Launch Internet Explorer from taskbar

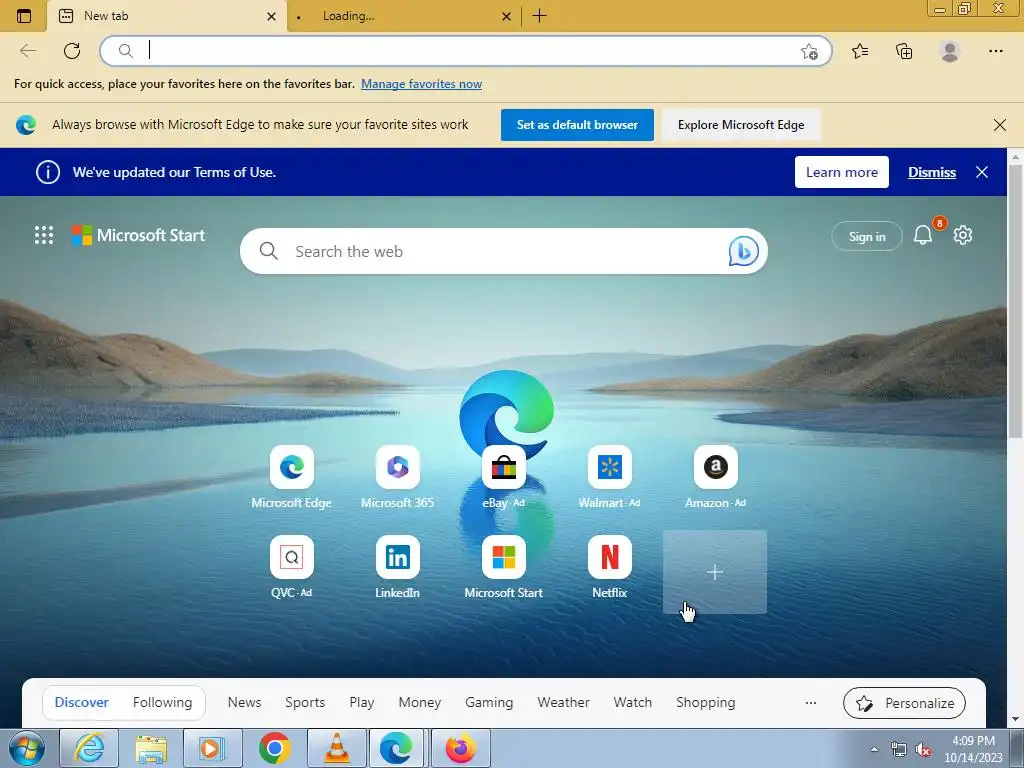(x=89, y=748)
